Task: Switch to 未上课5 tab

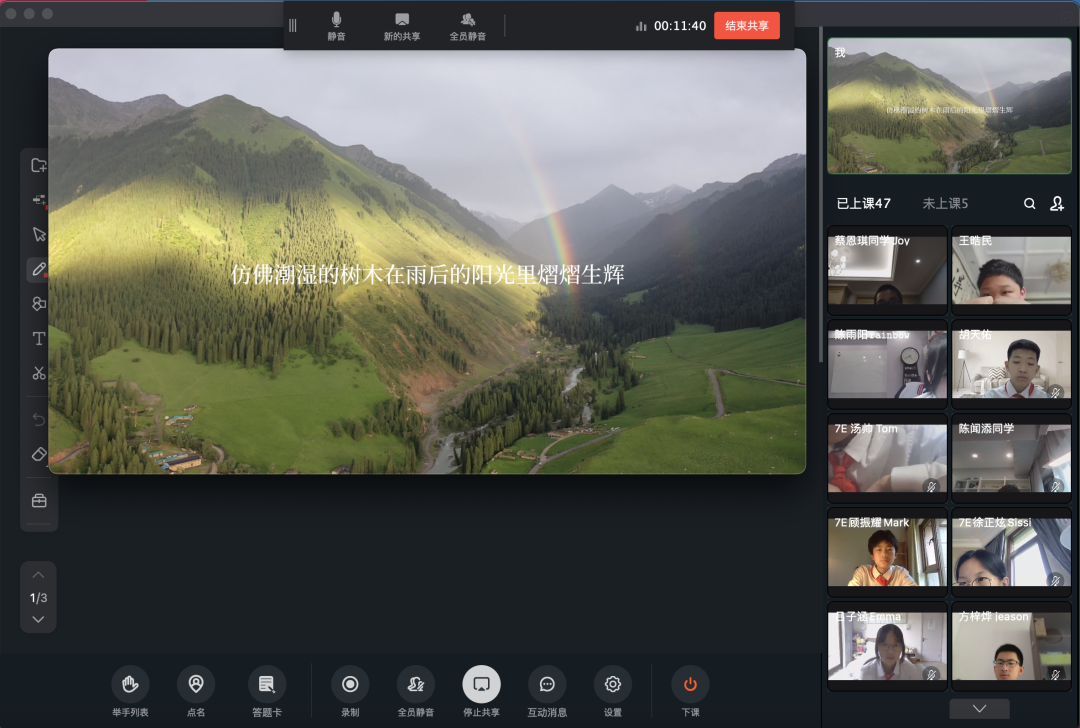Action: click(945, 203)
